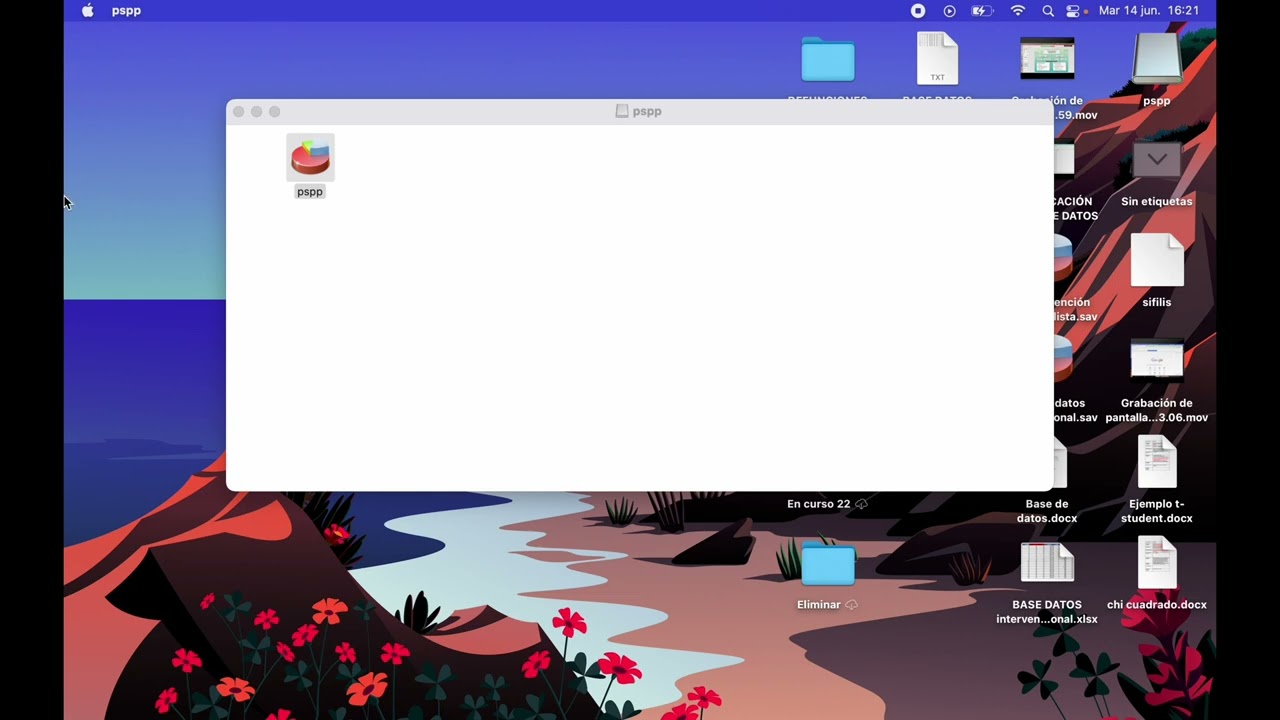Select the pspp label under the app icon
The width and height of the screenshot is (1280, 720).
[310, 191]
